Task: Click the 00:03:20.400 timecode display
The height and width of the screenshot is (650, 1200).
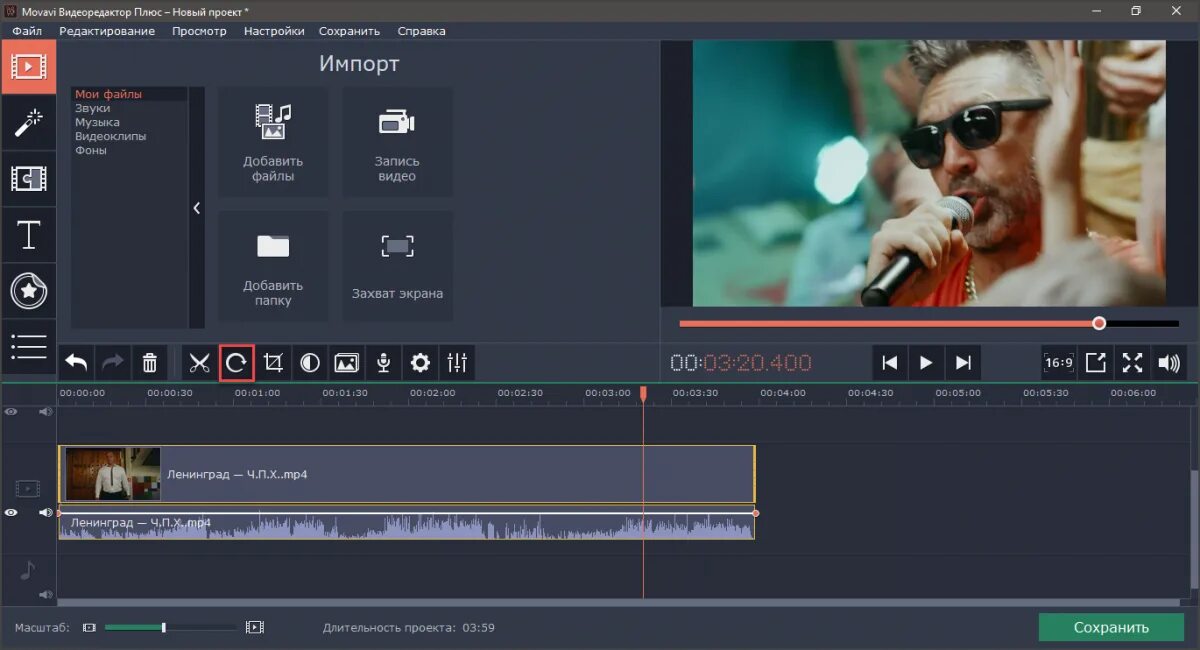Action: coord(741,362)
